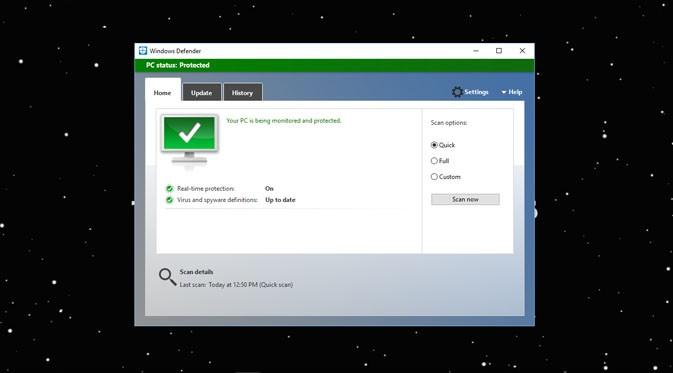673x373 pixels.
Task: Click the Virus and spyware definitions label
Action: coord(218,200)
